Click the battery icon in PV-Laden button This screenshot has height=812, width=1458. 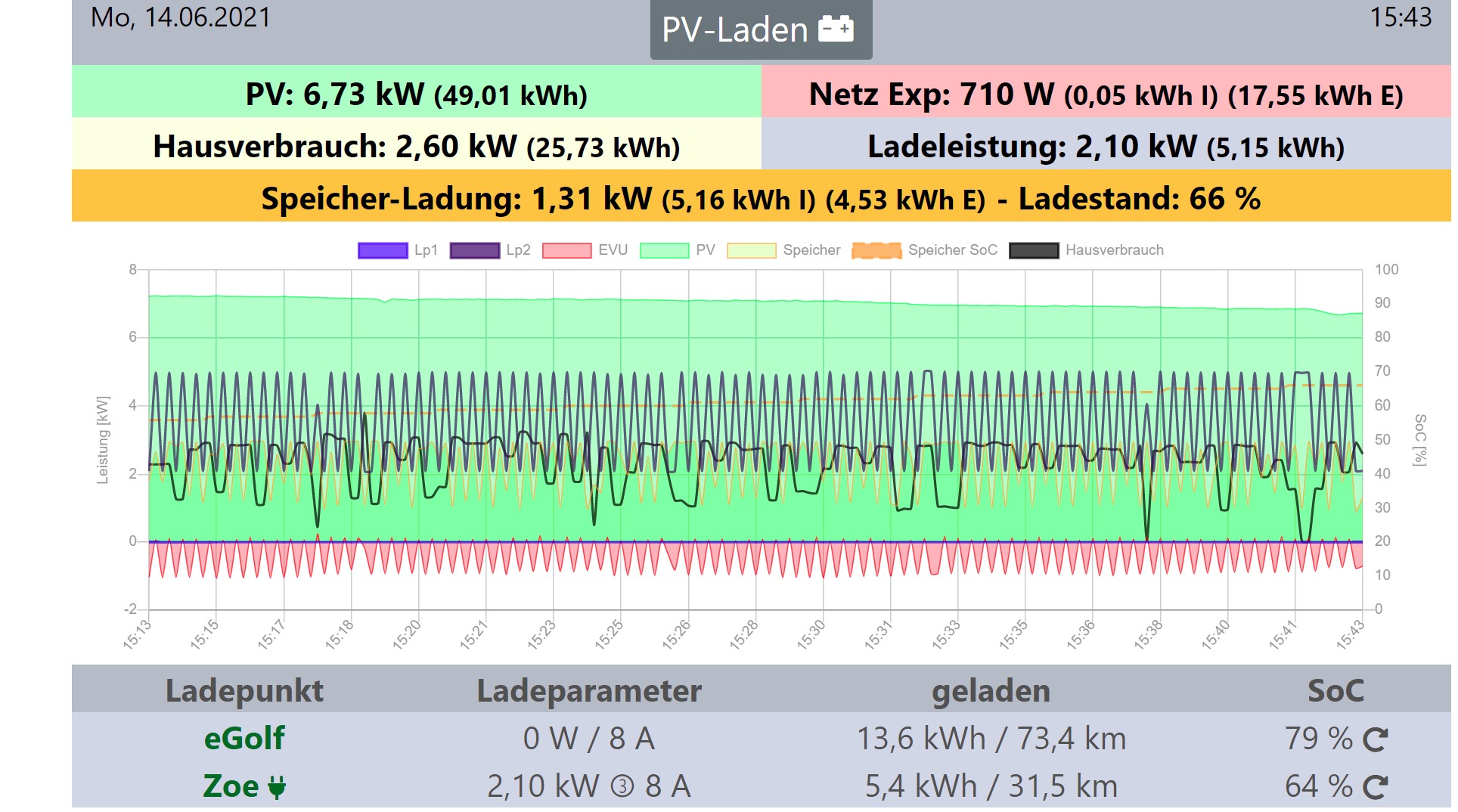point(836,29)
